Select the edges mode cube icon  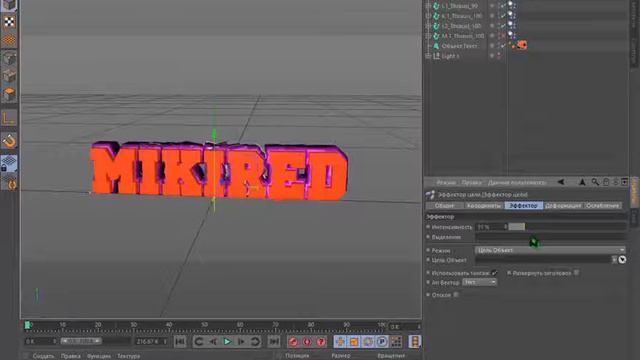click(9, 76)
